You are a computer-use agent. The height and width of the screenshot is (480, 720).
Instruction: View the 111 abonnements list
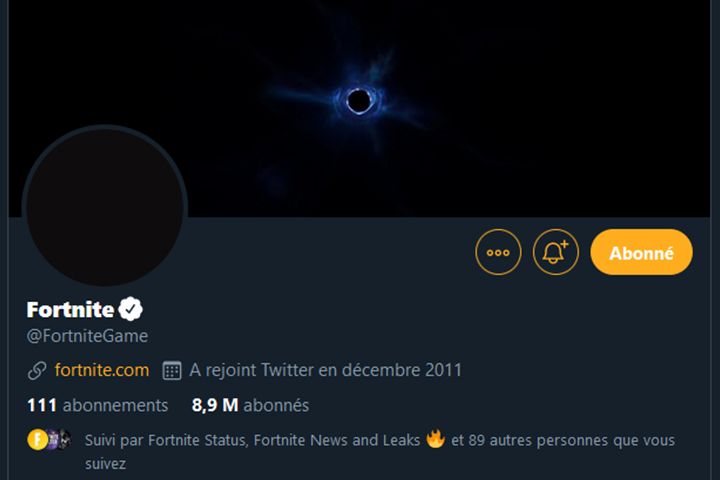click(x=97, y=405)
